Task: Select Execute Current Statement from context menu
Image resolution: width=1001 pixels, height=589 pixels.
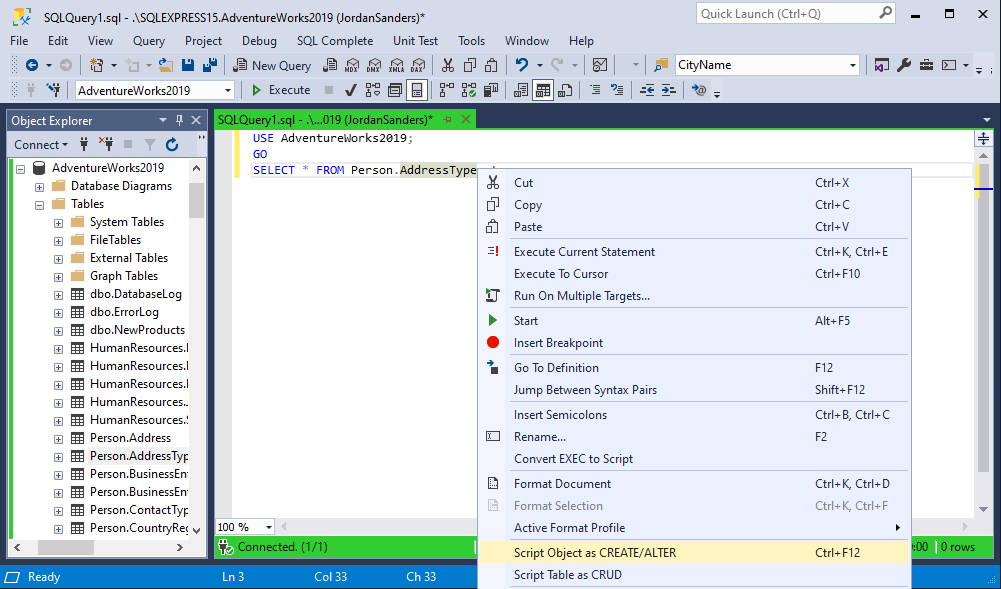Action: point(693,251)
